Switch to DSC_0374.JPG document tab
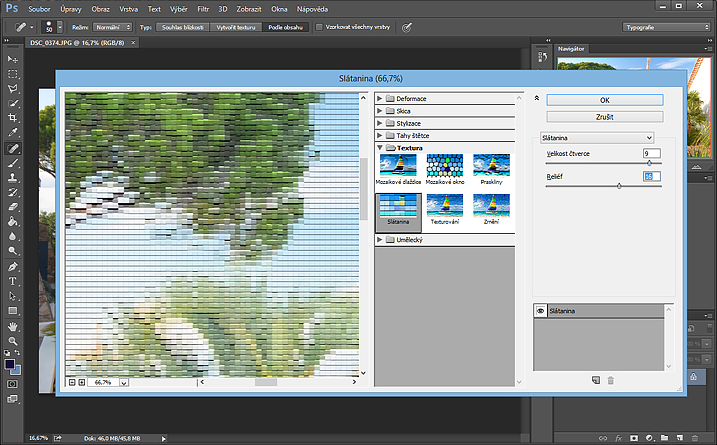Image resolution: width=717 pixels, height=445 pixels. 77,43
